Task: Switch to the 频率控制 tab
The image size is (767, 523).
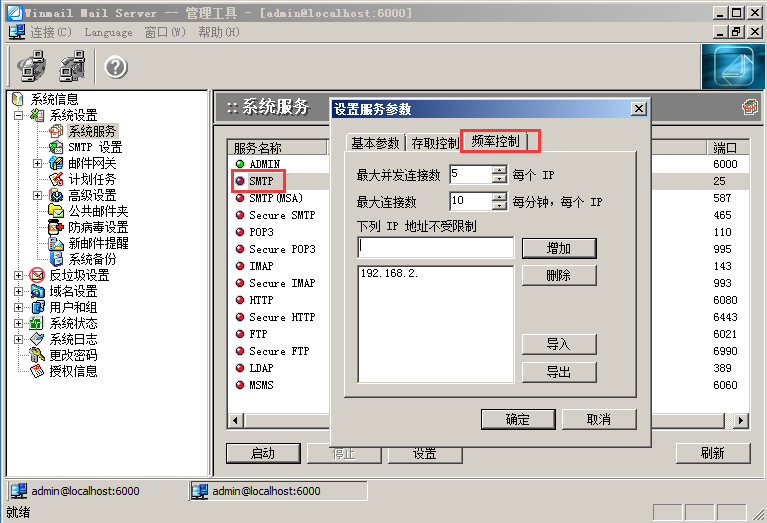Action: tap(495, 141)
